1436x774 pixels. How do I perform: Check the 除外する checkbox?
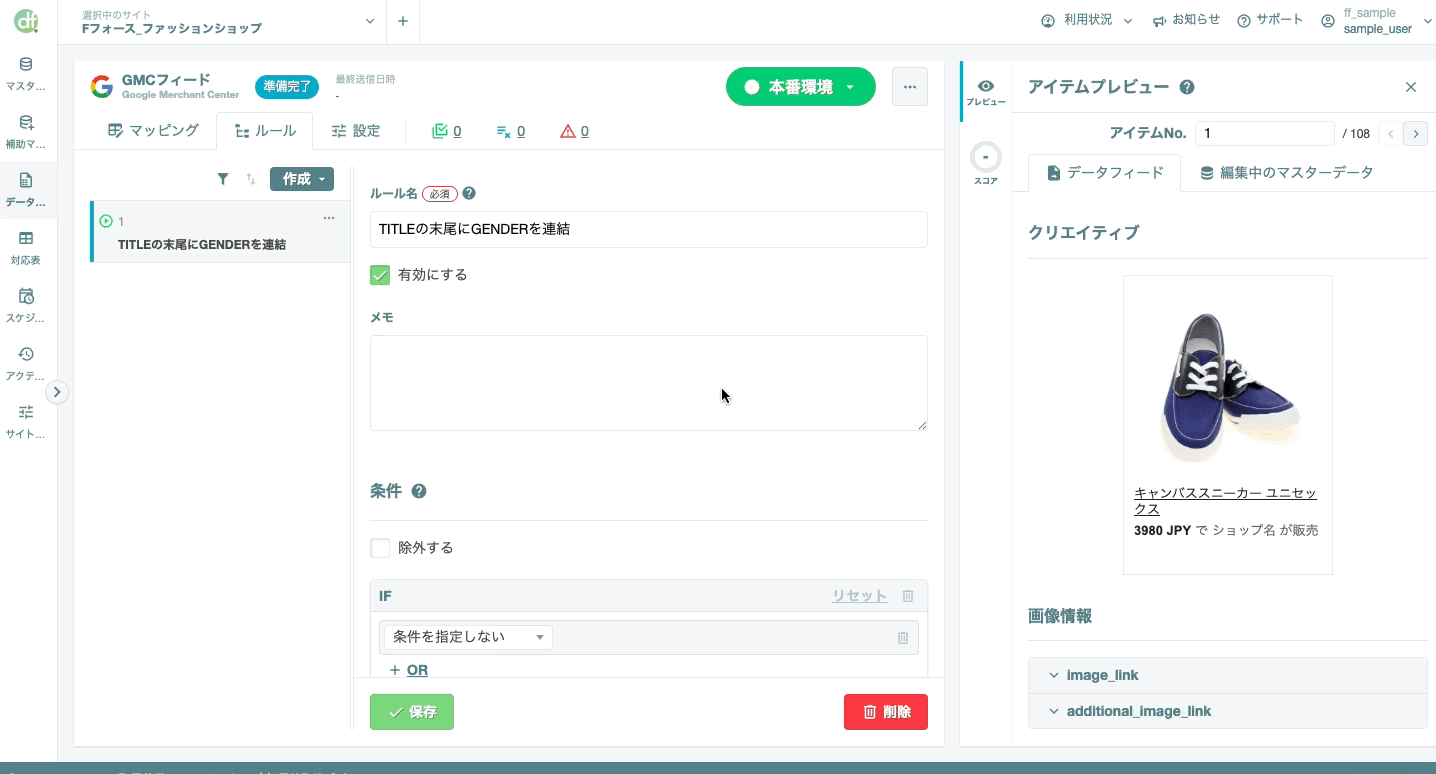[x=380, y=547]
